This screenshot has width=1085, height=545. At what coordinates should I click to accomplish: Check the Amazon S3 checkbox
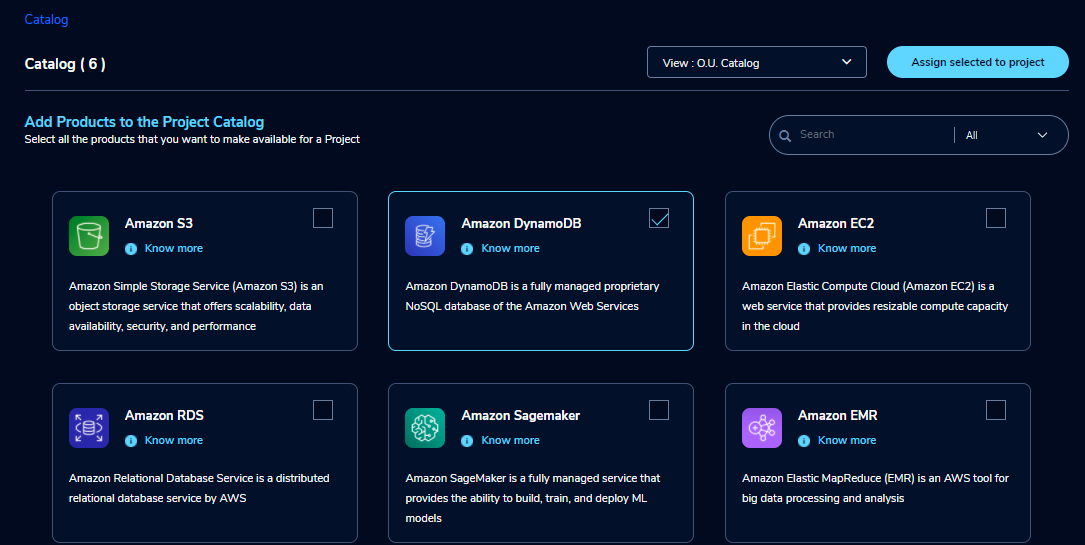[x=323, y=218]
